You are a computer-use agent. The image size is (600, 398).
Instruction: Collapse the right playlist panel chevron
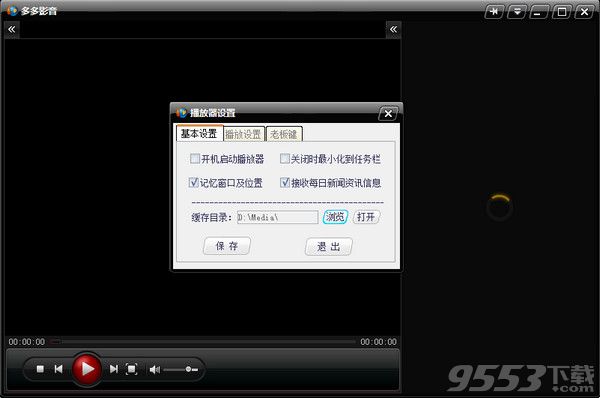[x=393, y=29]
